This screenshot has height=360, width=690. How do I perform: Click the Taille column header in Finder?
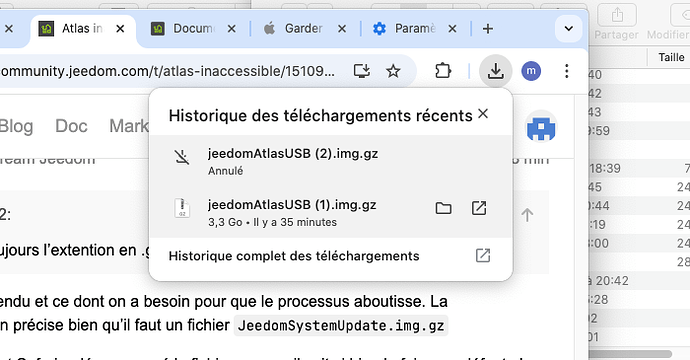671,57
